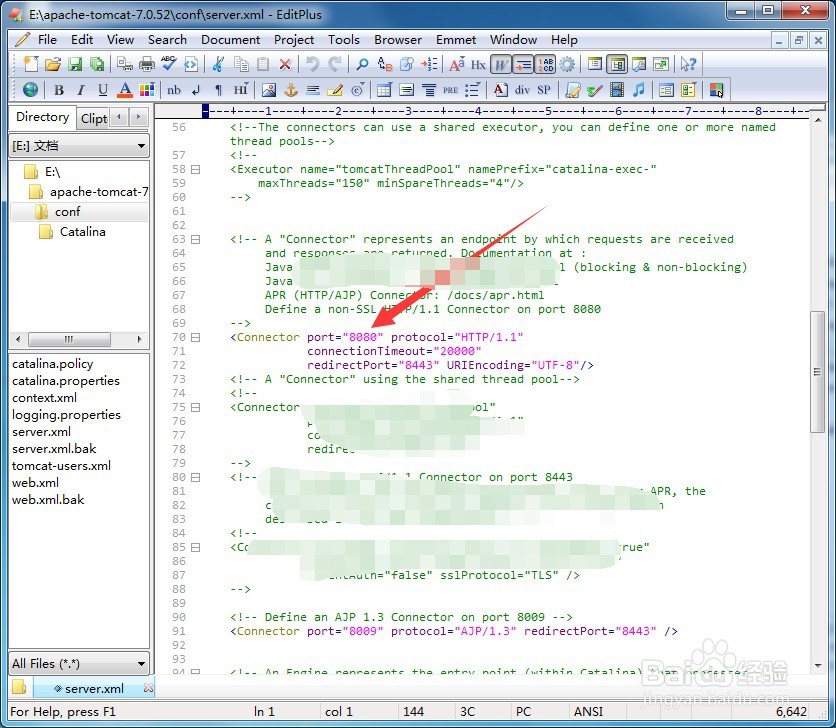
Task: Toggle Auto Indent button
Action: point(523,64)
